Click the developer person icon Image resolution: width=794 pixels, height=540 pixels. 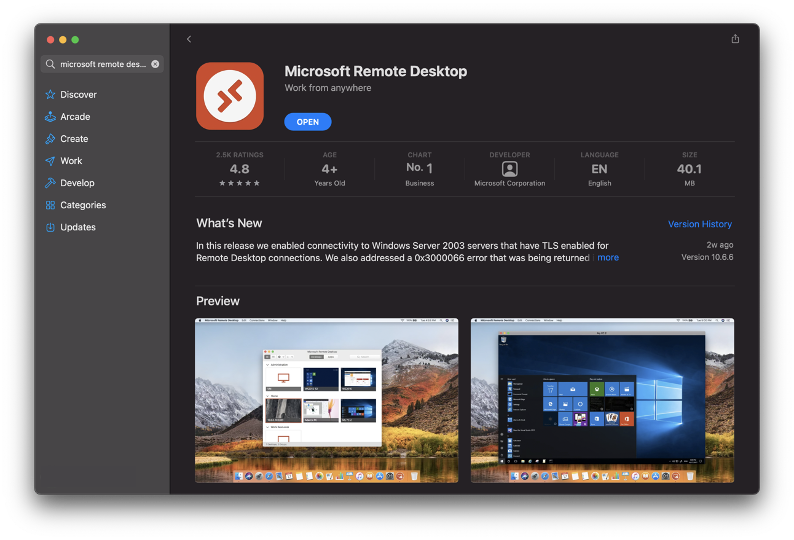click(509, 169)
